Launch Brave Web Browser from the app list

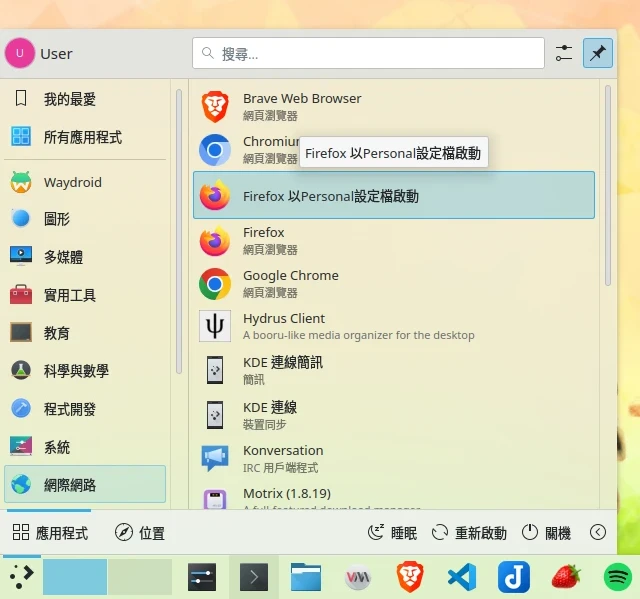(x=300, y=106)
